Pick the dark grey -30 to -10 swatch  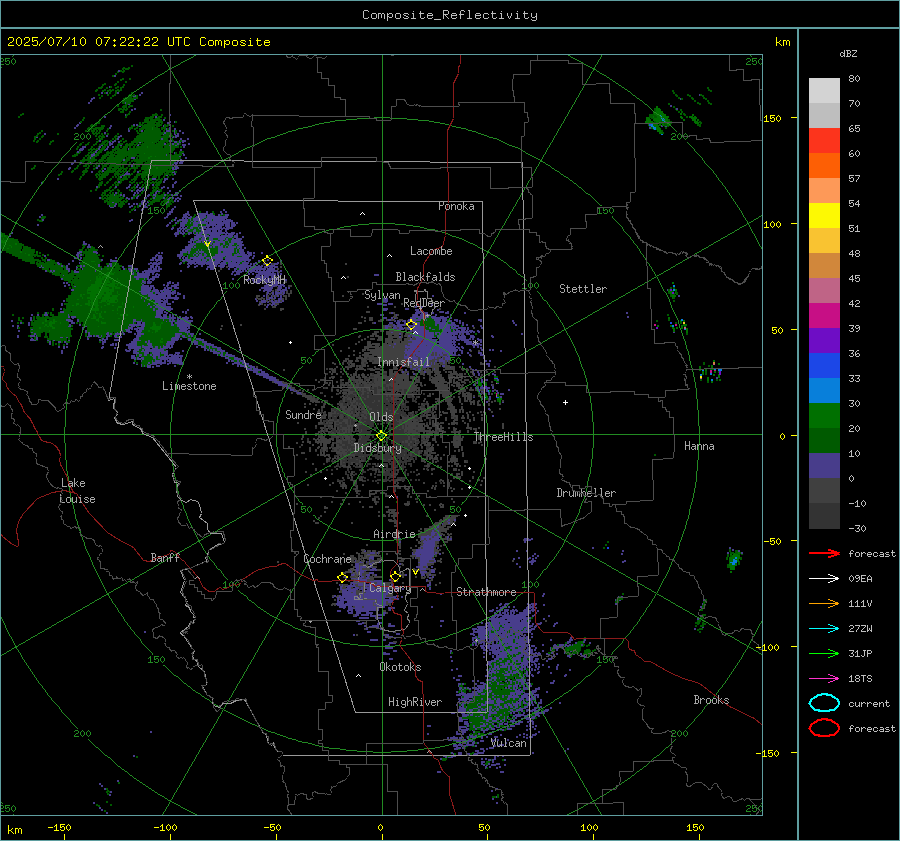pos(824,515)
